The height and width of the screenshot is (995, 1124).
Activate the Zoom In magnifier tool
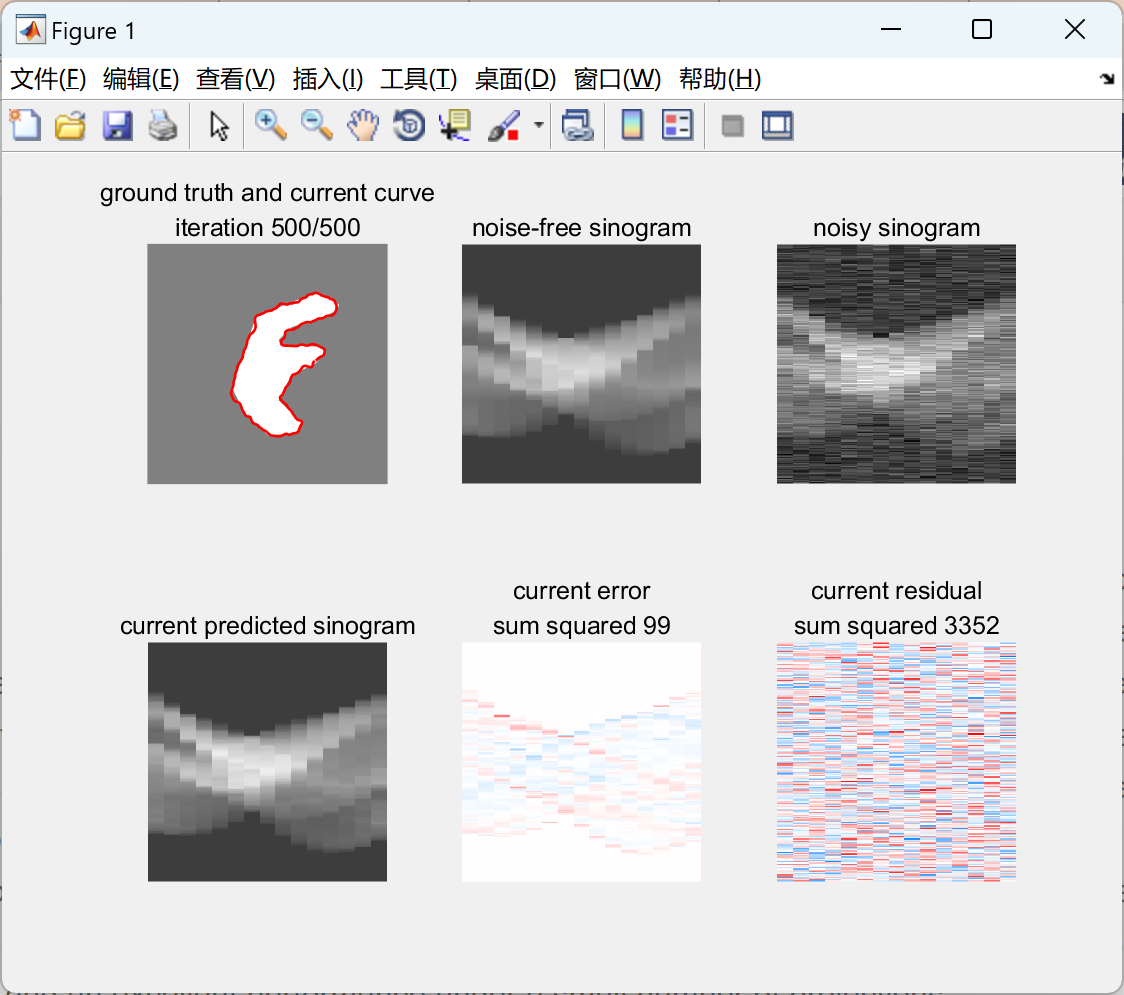[271, 125]
